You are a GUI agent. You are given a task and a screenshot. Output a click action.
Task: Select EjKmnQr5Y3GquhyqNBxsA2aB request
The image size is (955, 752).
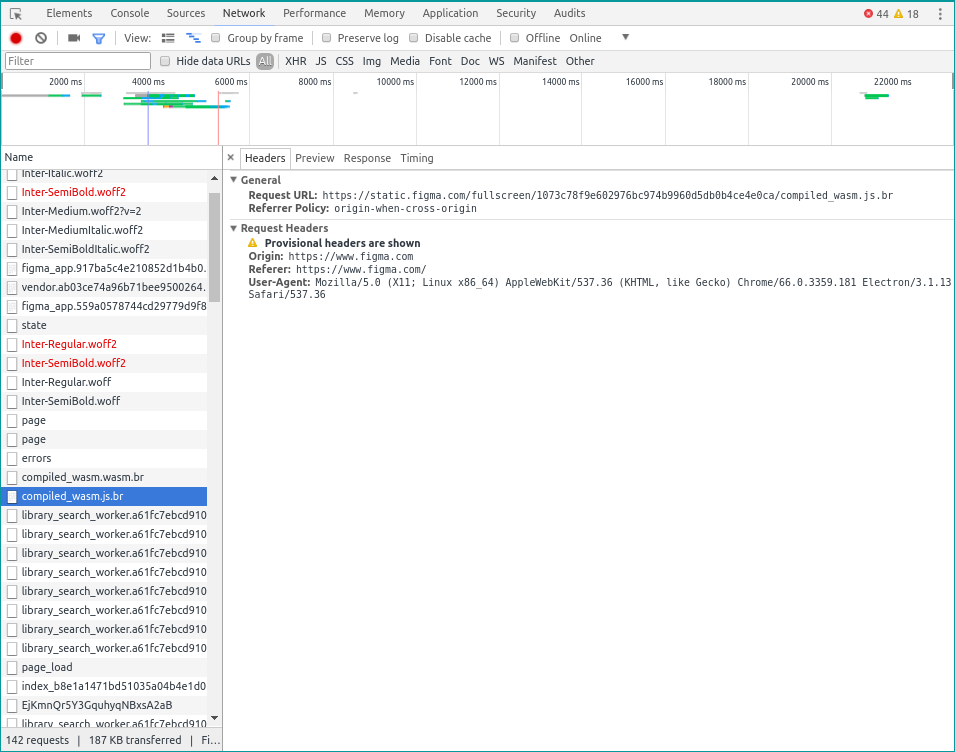coord(104,705)
